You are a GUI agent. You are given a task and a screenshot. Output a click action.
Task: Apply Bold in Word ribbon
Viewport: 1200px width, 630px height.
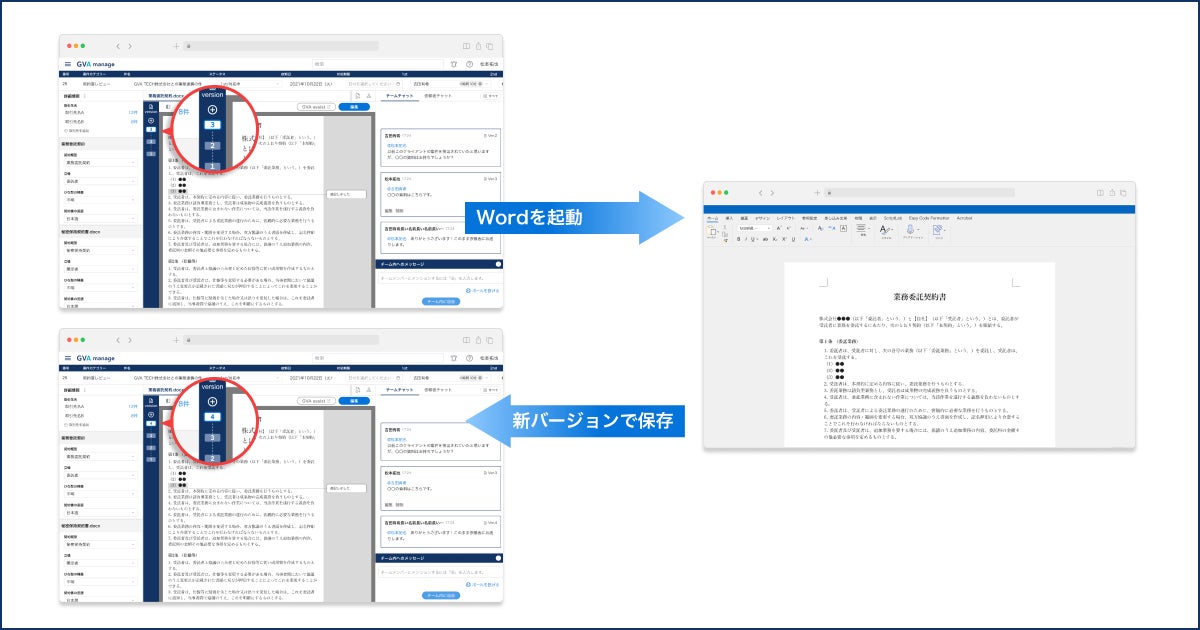(739, 239)
